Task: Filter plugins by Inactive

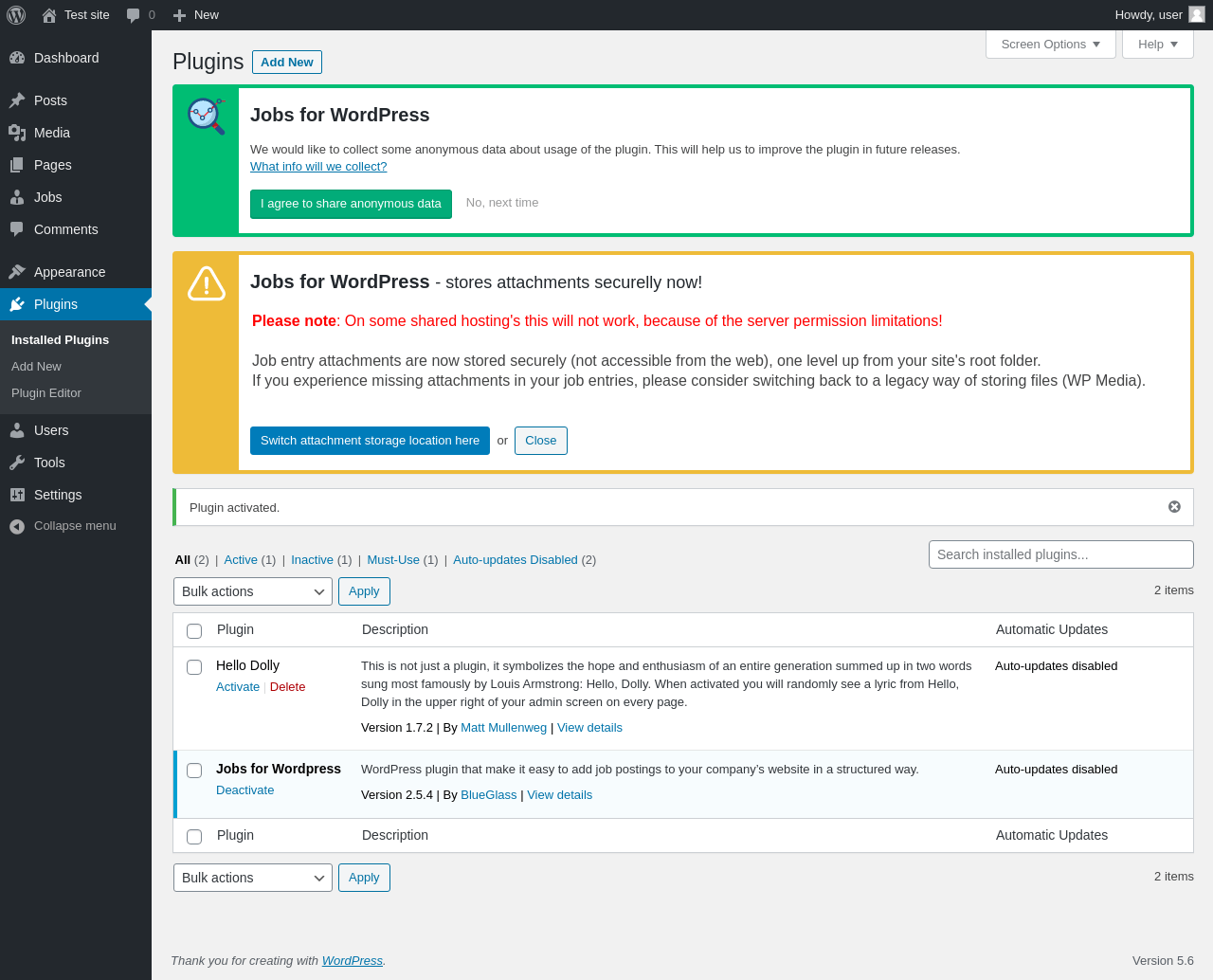Action: 312,560
